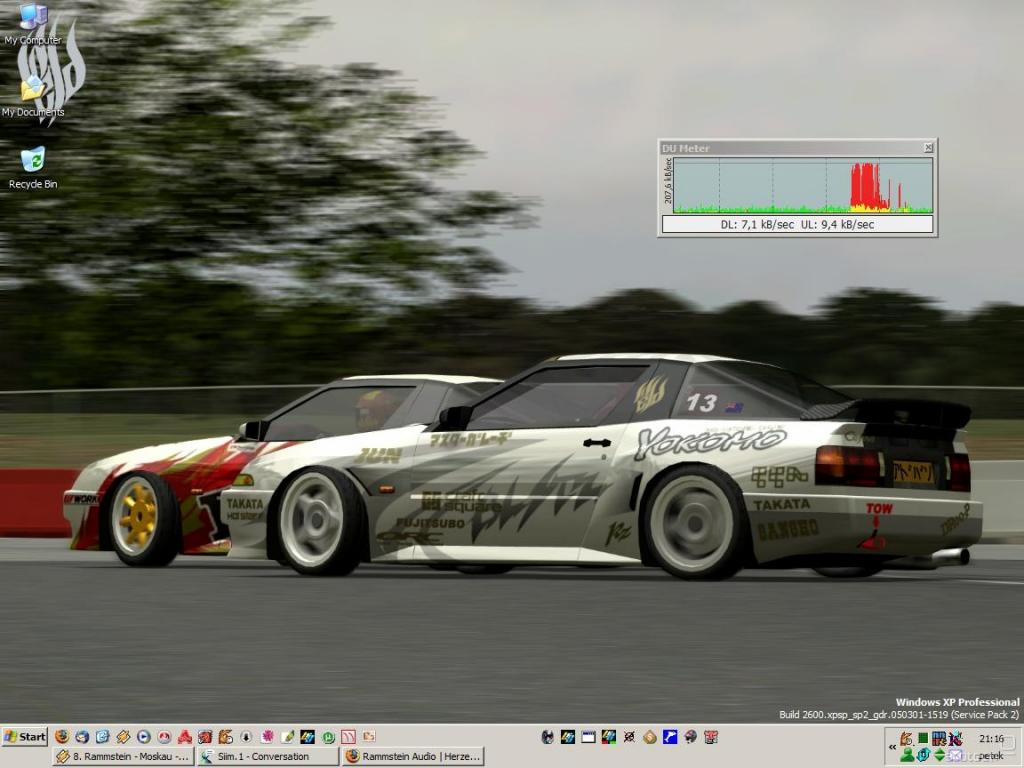This screenshot has width=1024, height=768.
Task: Click the pink flower Quick Launch icon
Action: [x=267, y=737]
